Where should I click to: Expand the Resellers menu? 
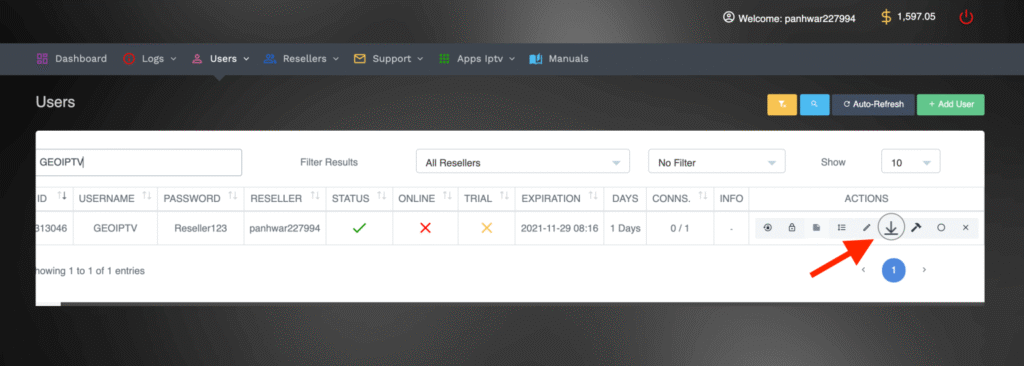302,59
